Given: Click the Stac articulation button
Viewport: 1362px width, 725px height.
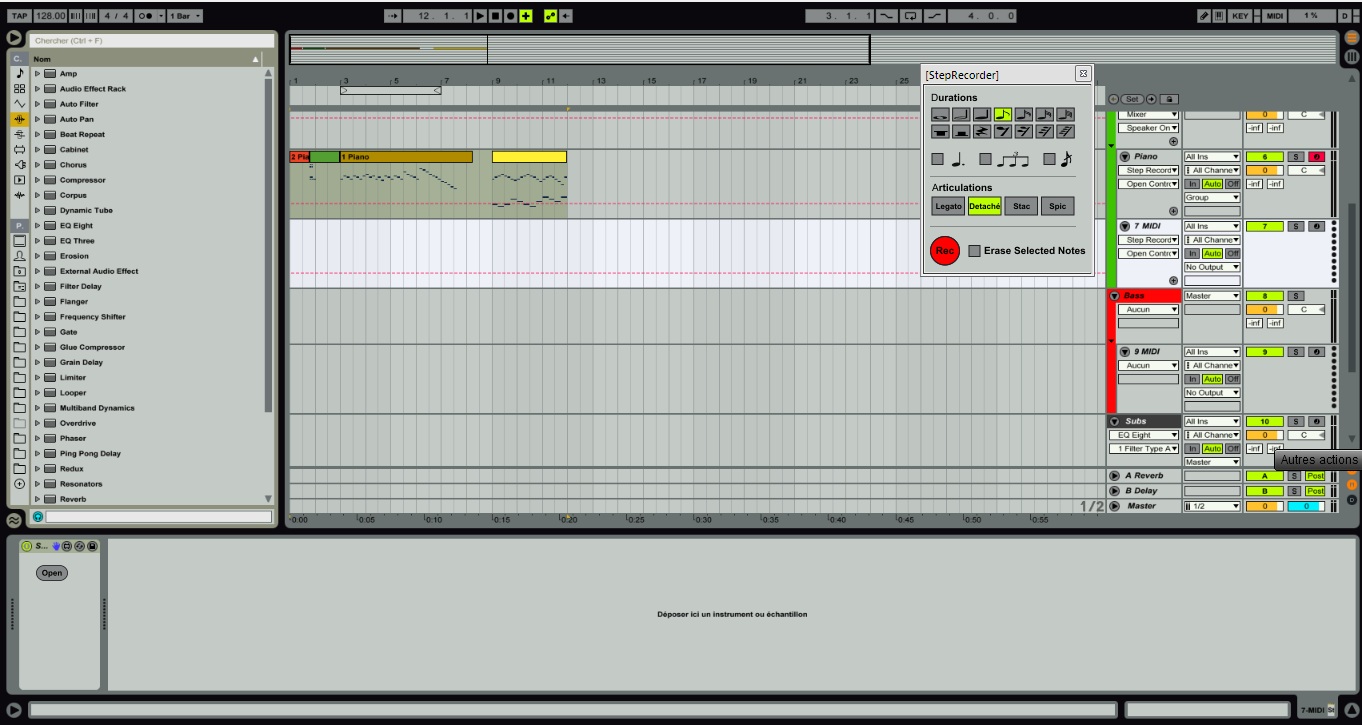Looking at the screenshot, I should coord(1020,207).
